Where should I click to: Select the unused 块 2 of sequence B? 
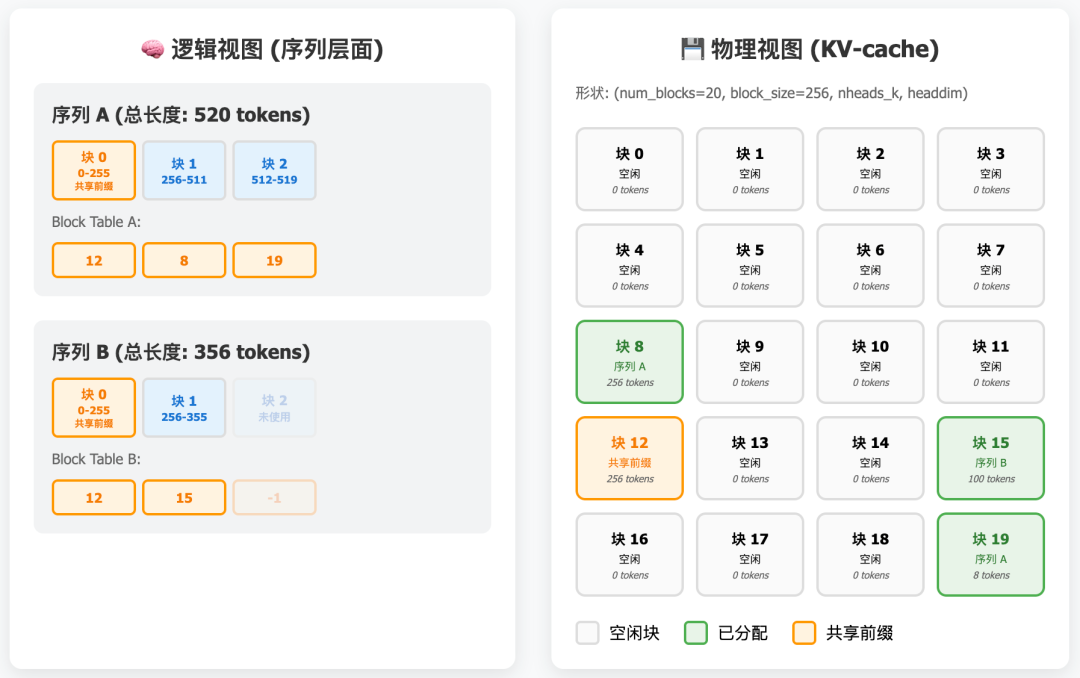[x=274, y=407]
